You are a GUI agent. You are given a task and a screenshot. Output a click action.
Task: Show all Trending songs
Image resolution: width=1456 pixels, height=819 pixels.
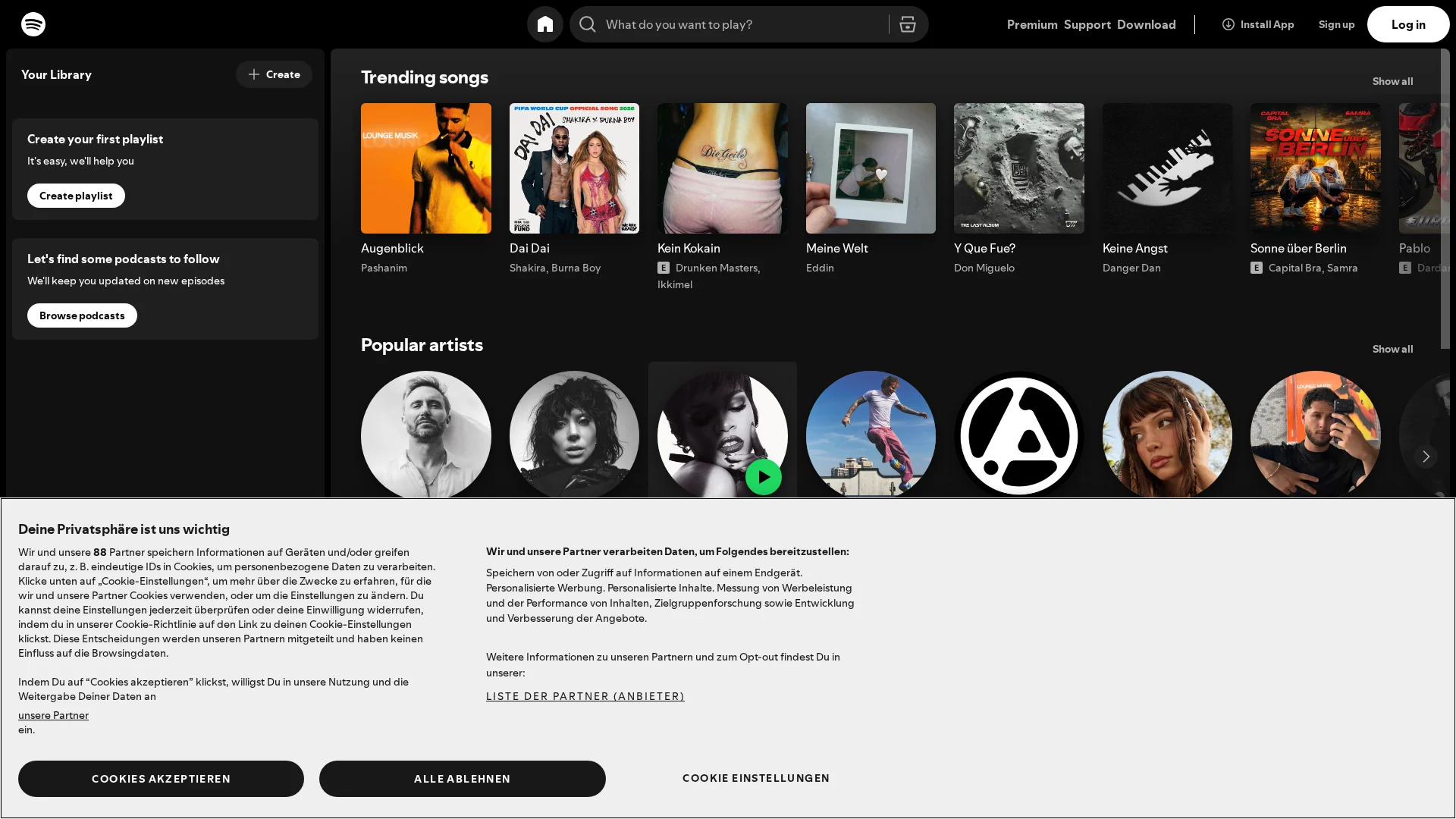pyautogui.click(x=1393, y=81)
